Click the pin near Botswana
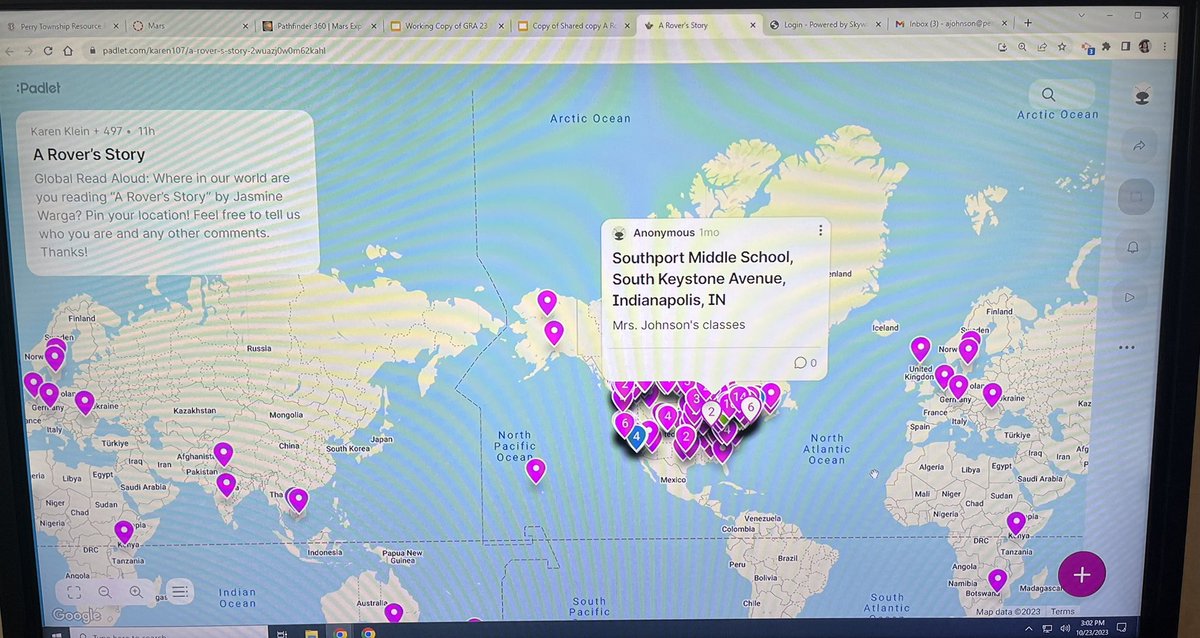Image resolution: width=1200 pixels, height=638 pixels. [x=997, y=579]
